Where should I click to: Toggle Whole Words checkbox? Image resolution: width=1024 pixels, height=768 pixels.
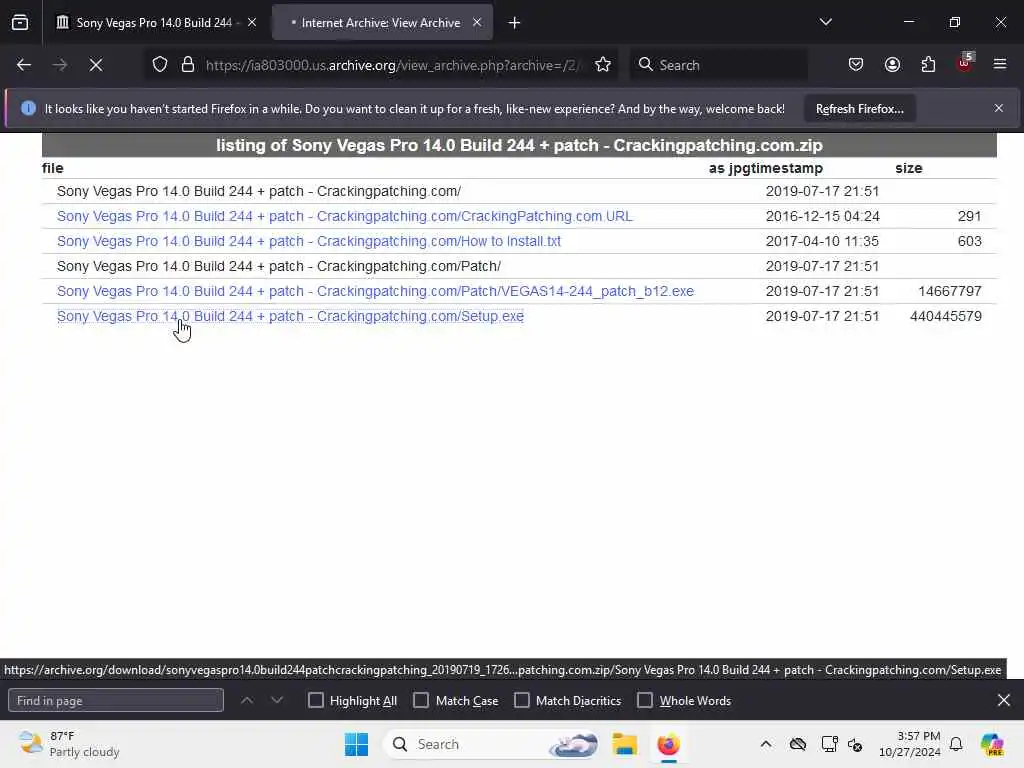(x=645, y=700)
